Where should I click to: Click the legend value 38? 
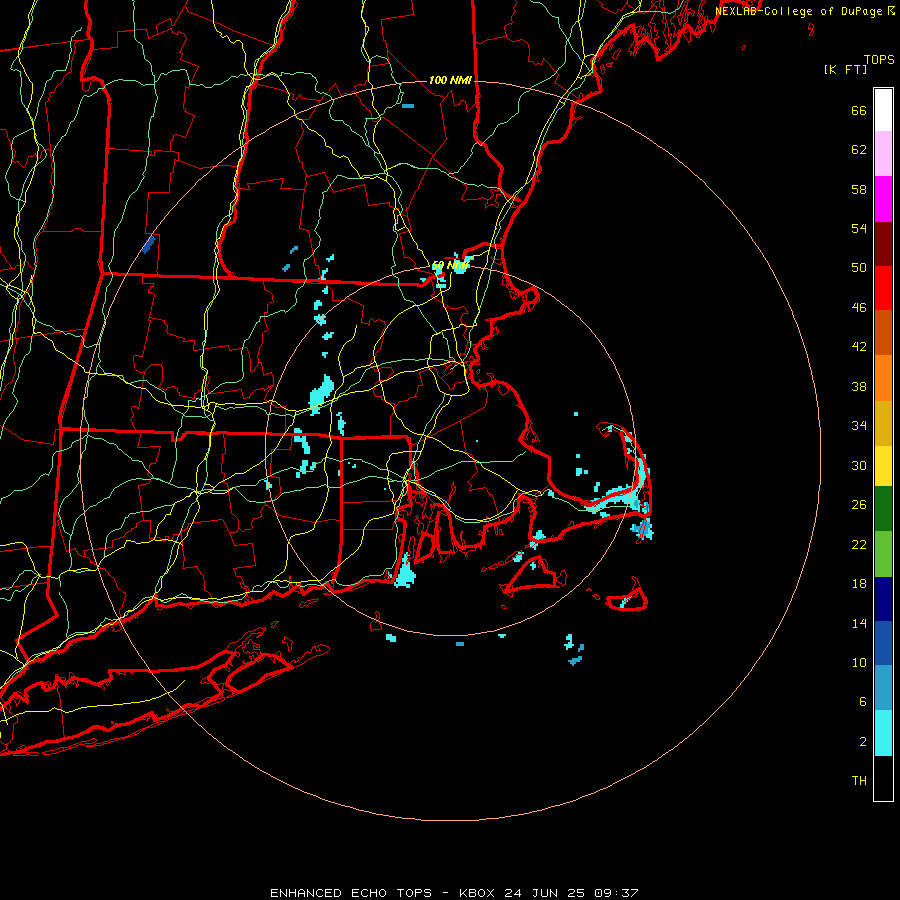click(859, 386)
